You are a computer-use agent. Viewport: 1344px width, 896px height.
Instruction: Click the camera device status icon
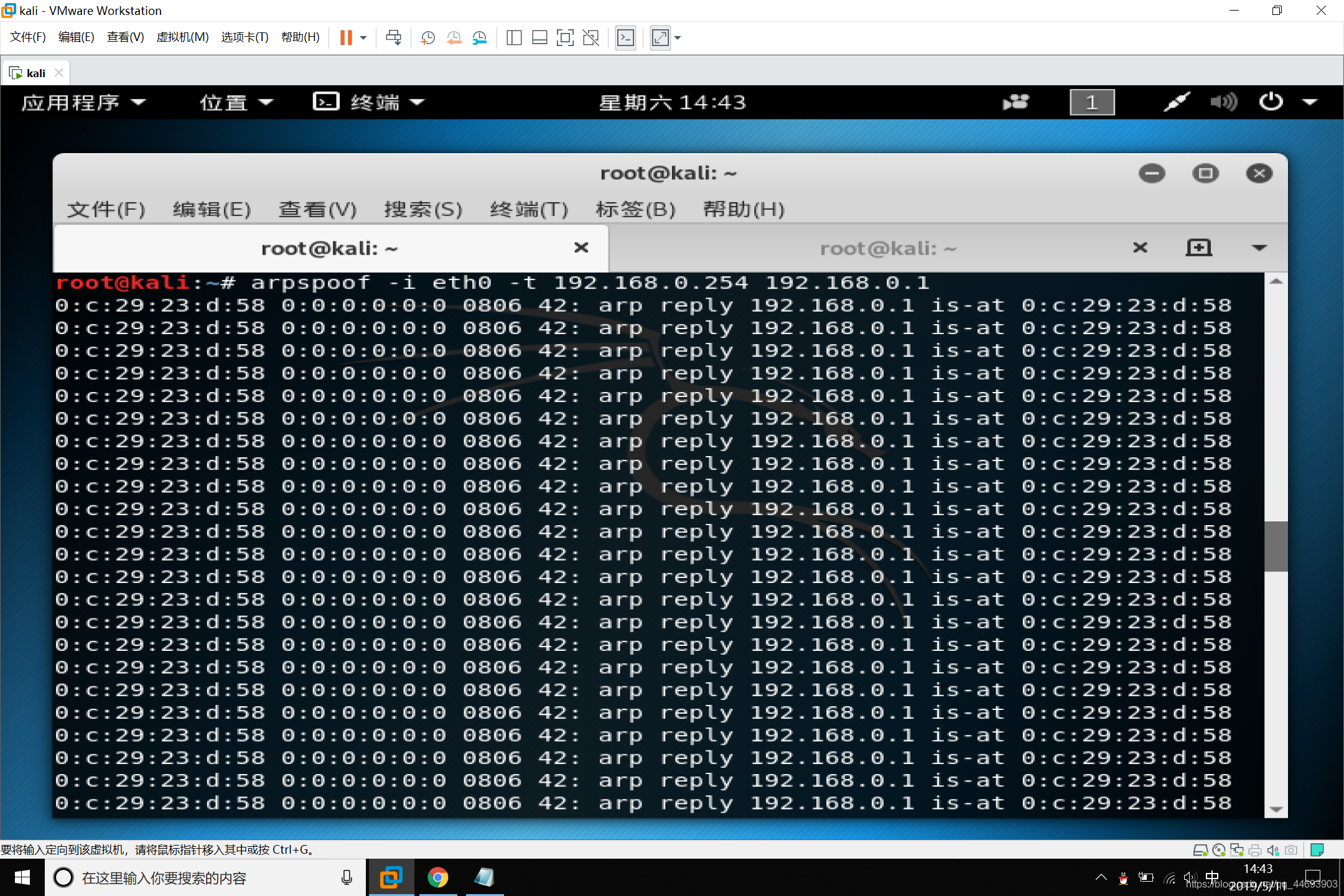[x=1291, y=850]
